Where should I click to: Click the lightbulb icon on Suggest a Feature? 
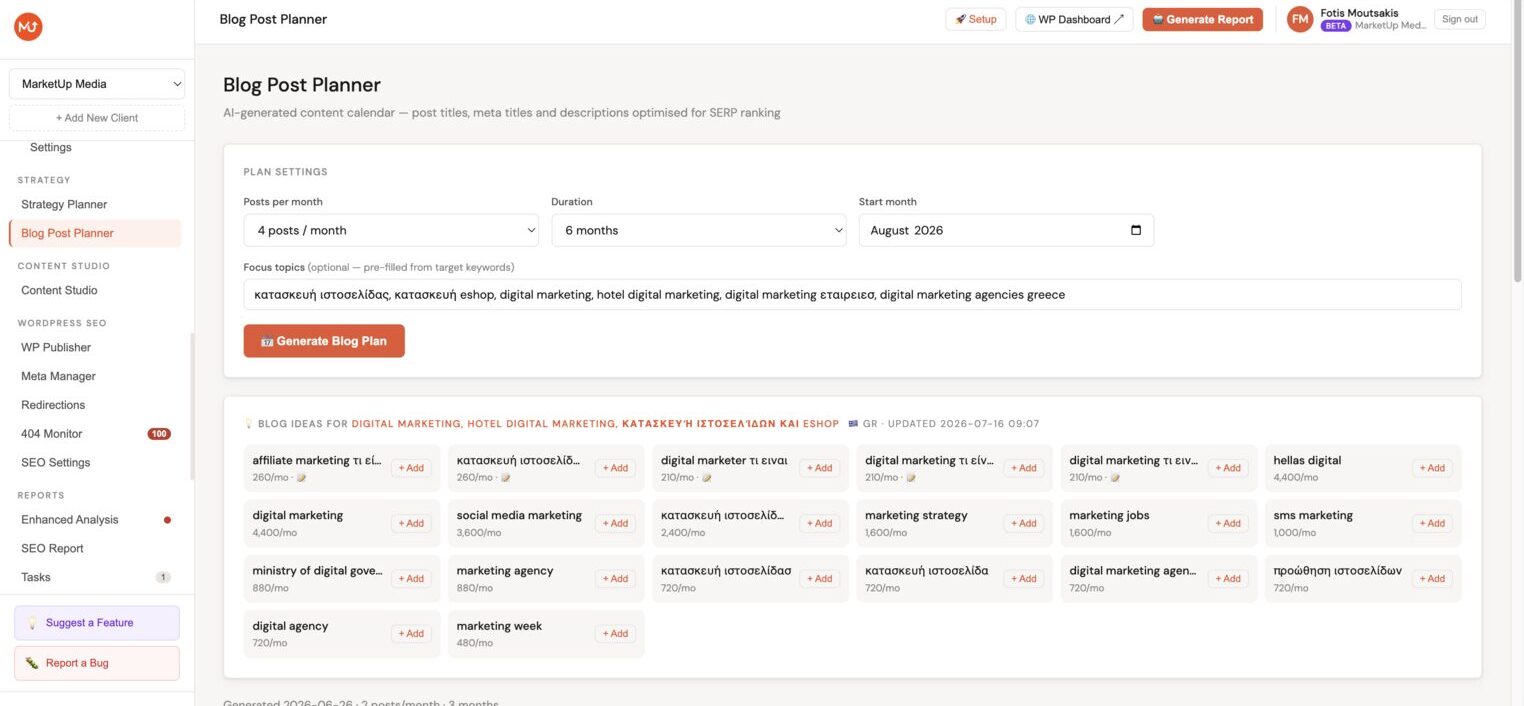[x=32, y=623]
